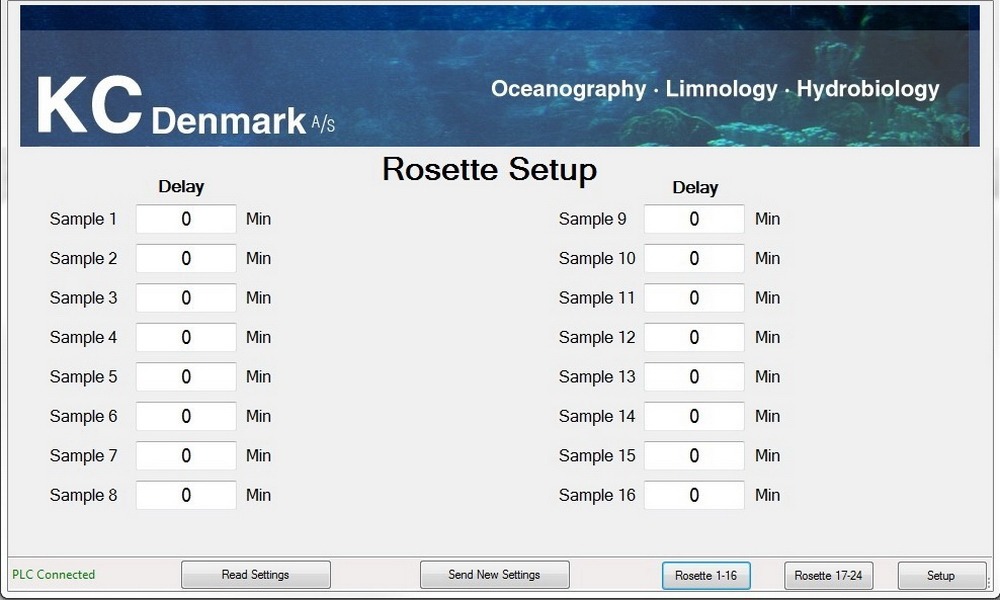The image size is (1000, 600).
Task: Switch to the Rosette 1-16 page
Action: [706, 575]
